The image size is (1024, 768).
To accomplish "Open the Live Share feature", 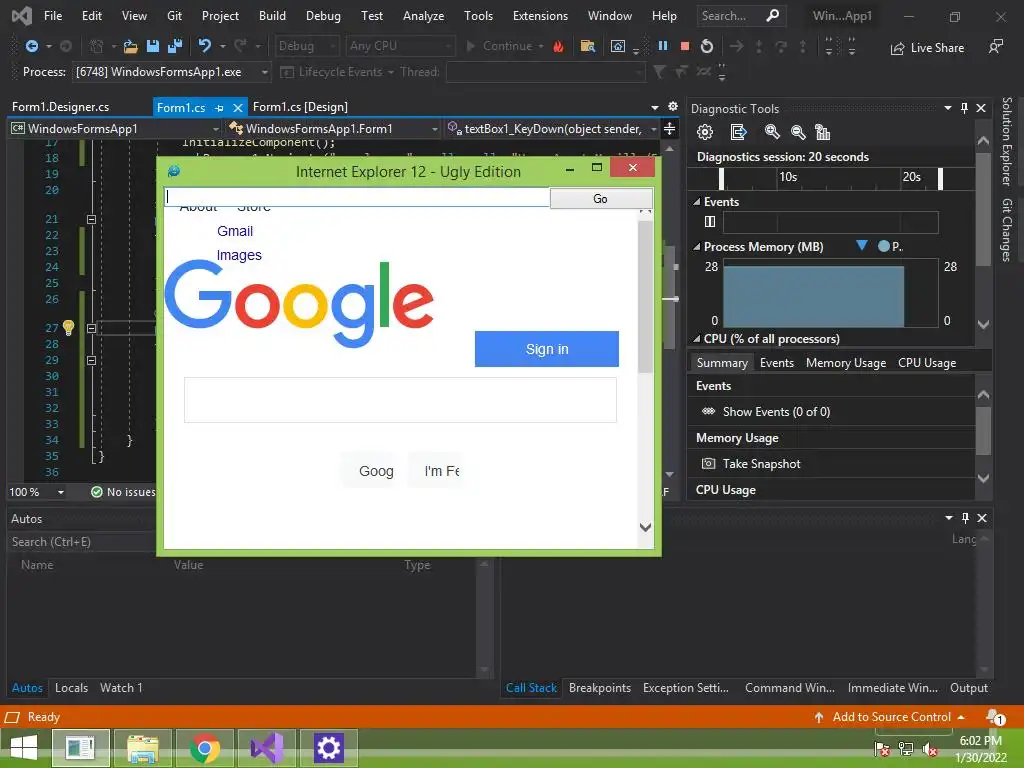I will (927, 48).
